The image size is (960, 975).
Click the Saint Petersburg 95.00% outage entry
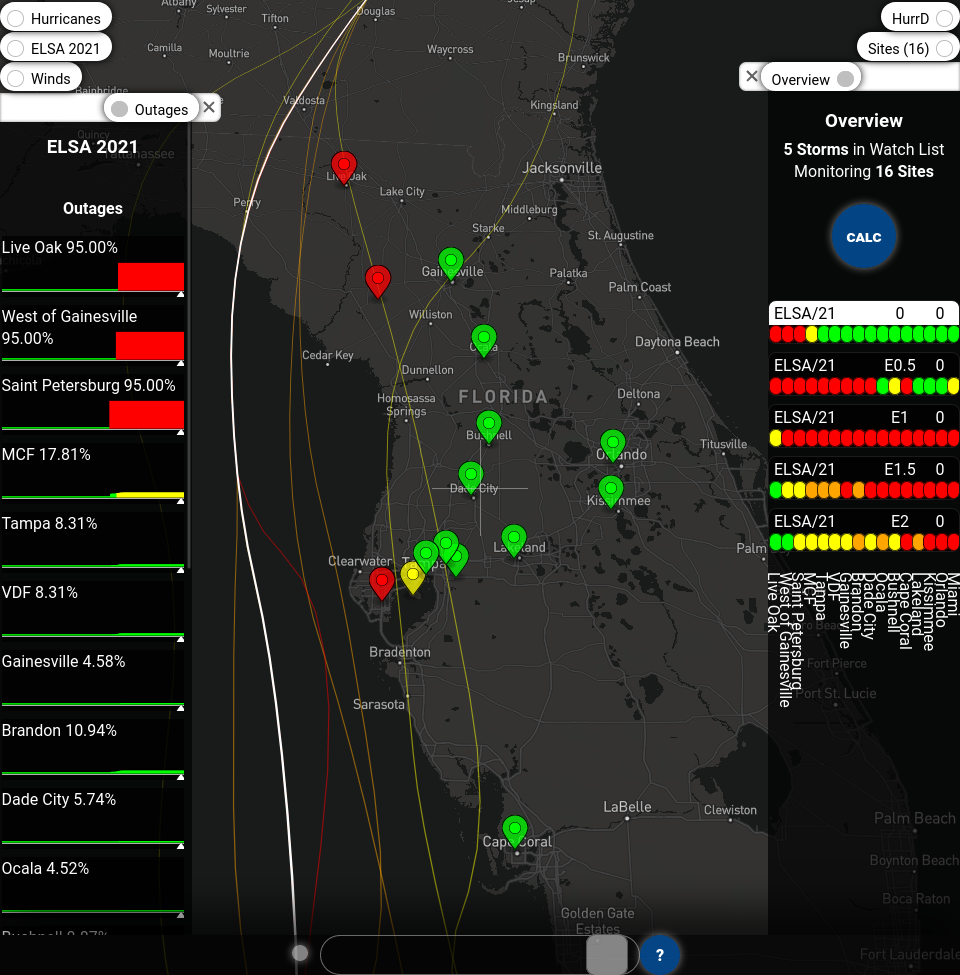[x=93, y=404]
